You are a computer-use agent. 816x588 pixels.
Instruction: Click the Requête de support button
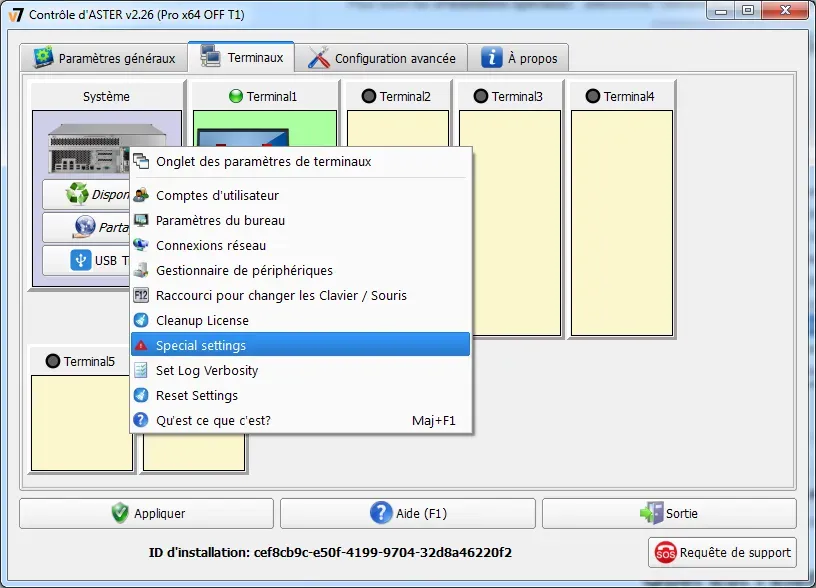[724, 552]
